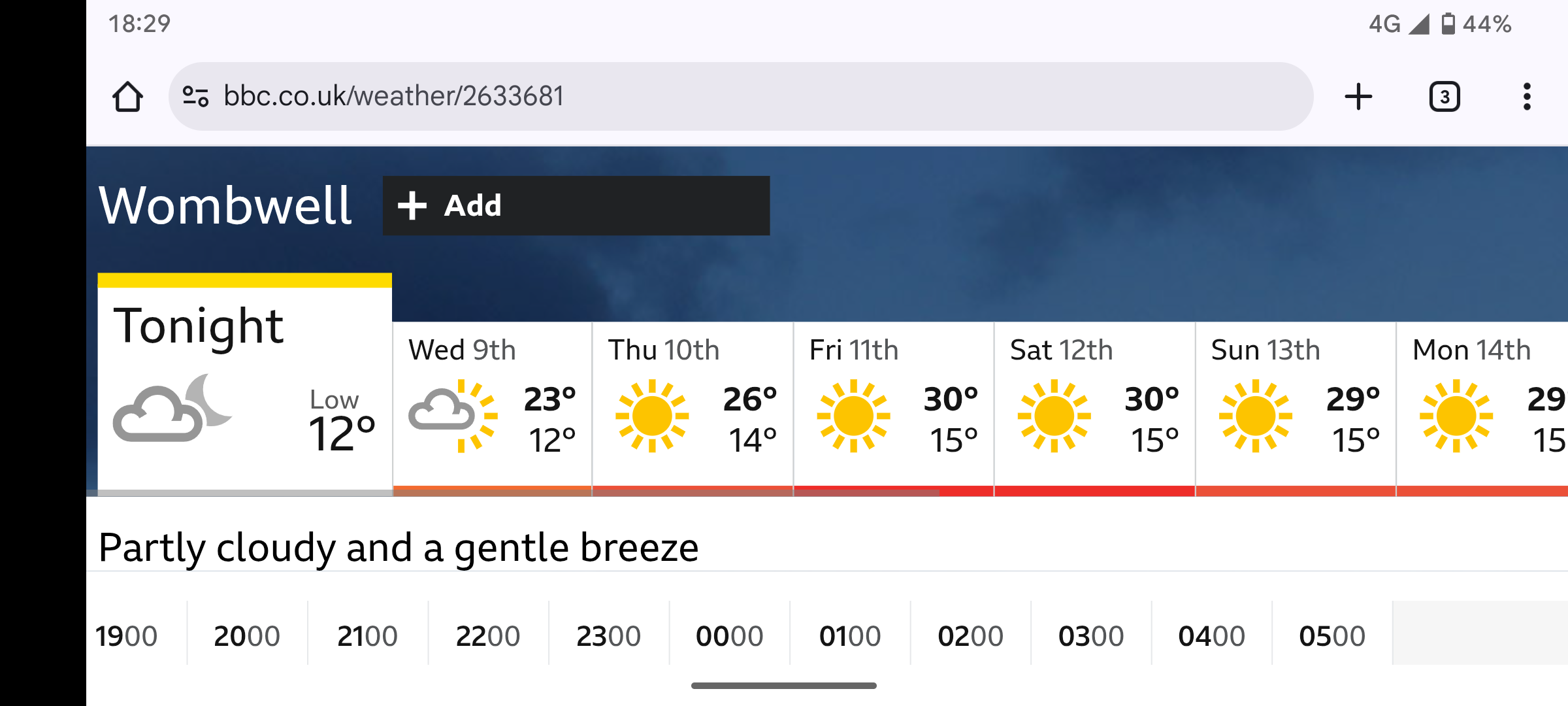Click the Tonight cloudy moon weather icon
This screenshot has width=1568, height=706.
coord(173,409)
